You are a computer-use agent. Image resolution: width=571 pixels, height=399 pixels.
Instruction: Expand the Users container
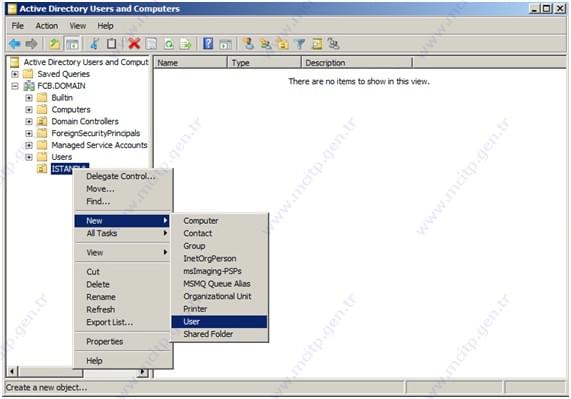(29, 157)
